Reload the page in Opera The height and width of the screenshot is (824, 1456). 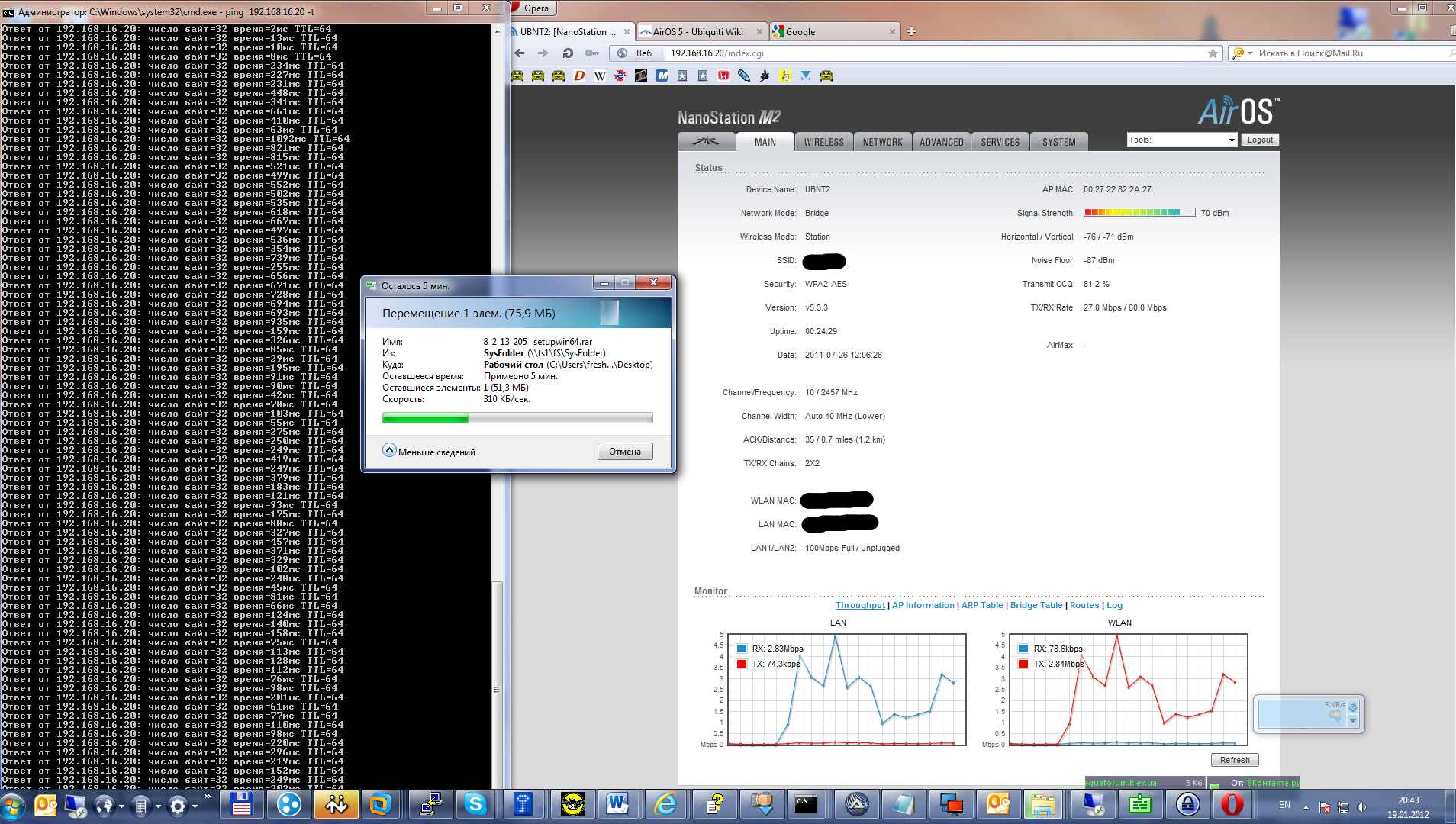pyautogui.click(x=567, y=53)
